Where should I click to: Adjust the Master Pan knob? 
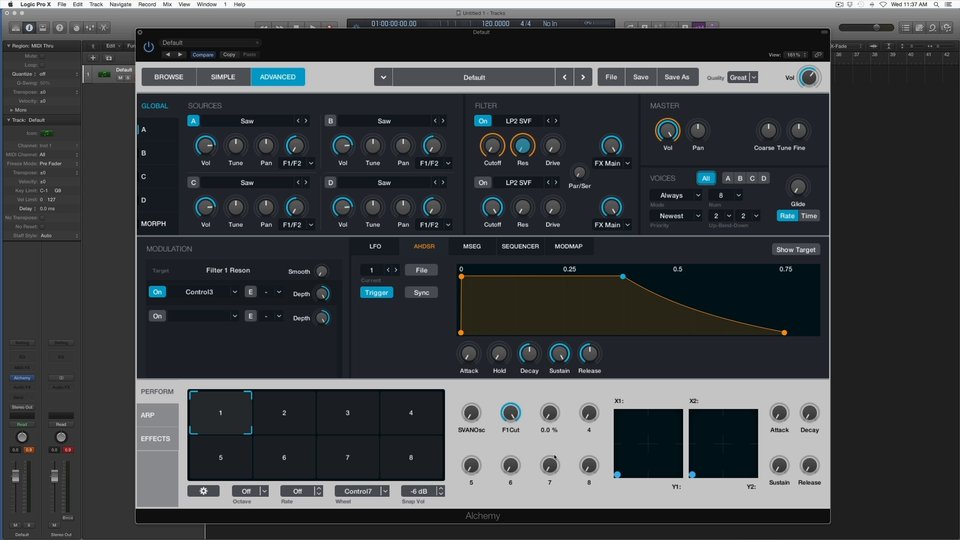[697, 130]
